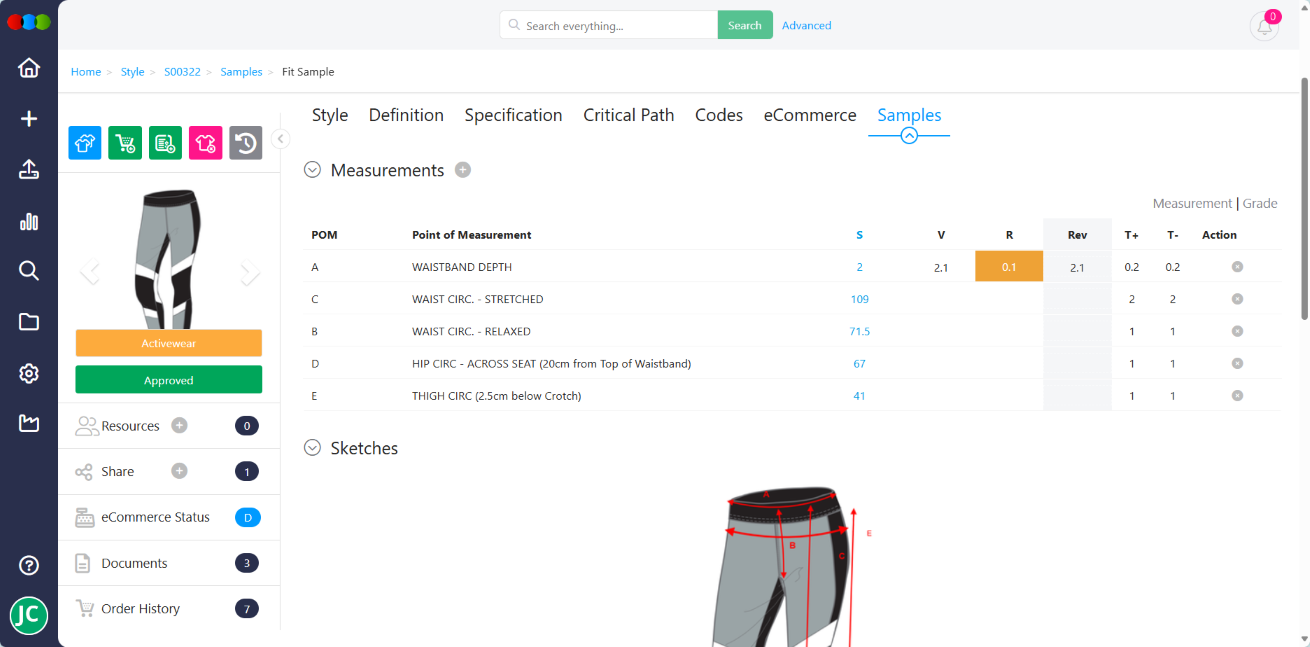Open the Specification tab
Image resolution: width=1310 pixels, height=647 pixels.
pos(513,115)
